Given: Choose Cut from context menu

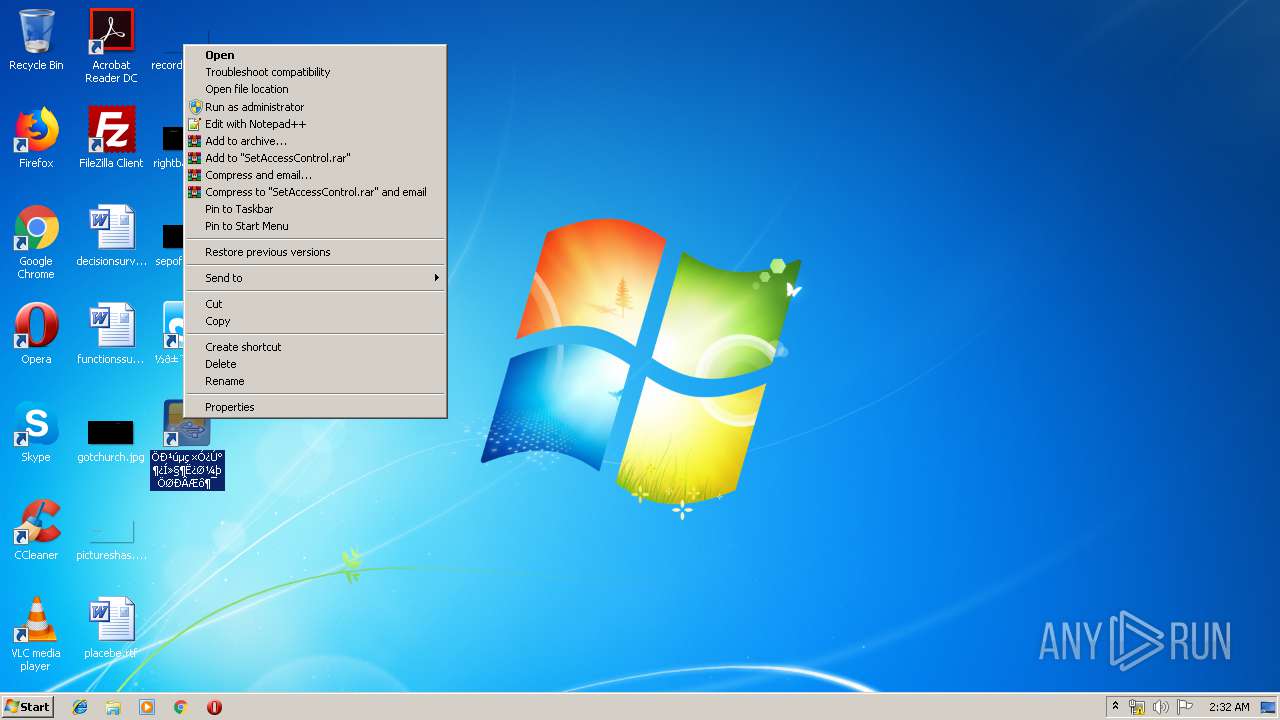Looking at the screenshot, I should point(315,304).
